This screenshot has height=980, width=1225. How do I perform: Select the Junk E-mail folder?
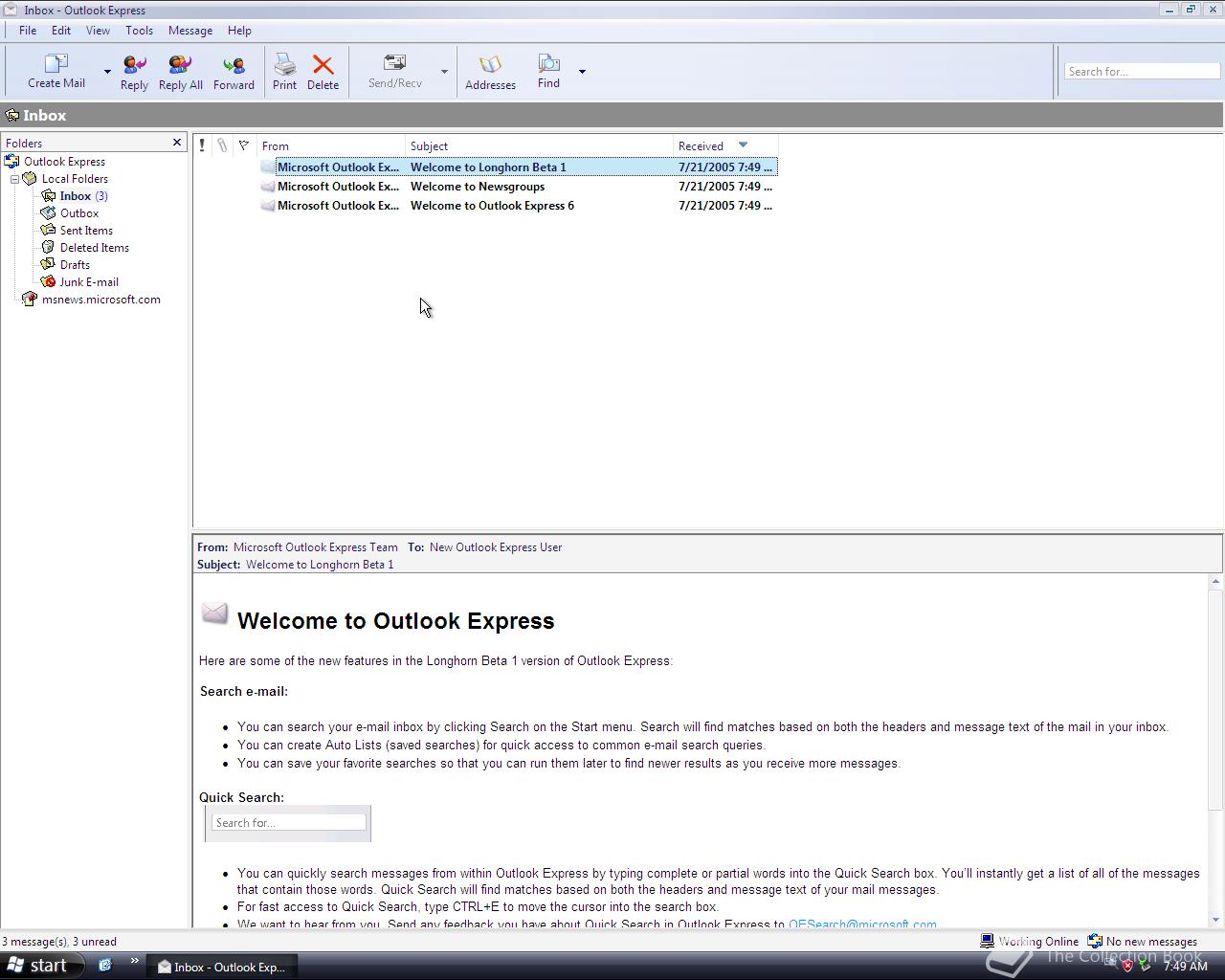(x=89, y=282)
